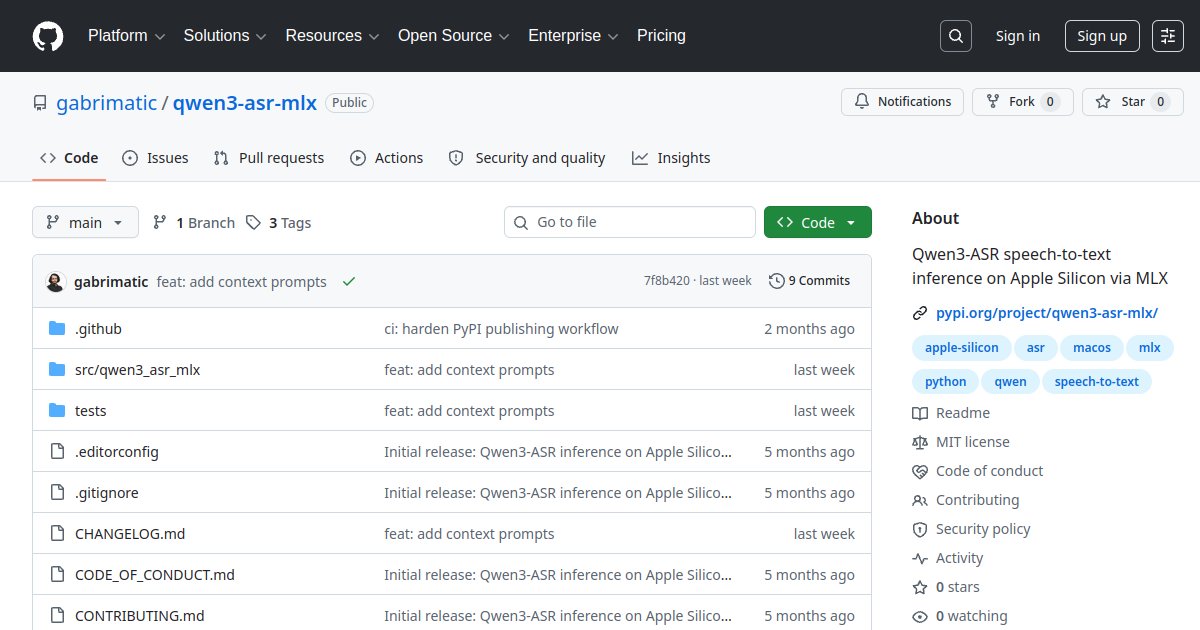Viewport: 1200px width, 630px height.
Task: Click the Go to file field
Action: (630, 222)
